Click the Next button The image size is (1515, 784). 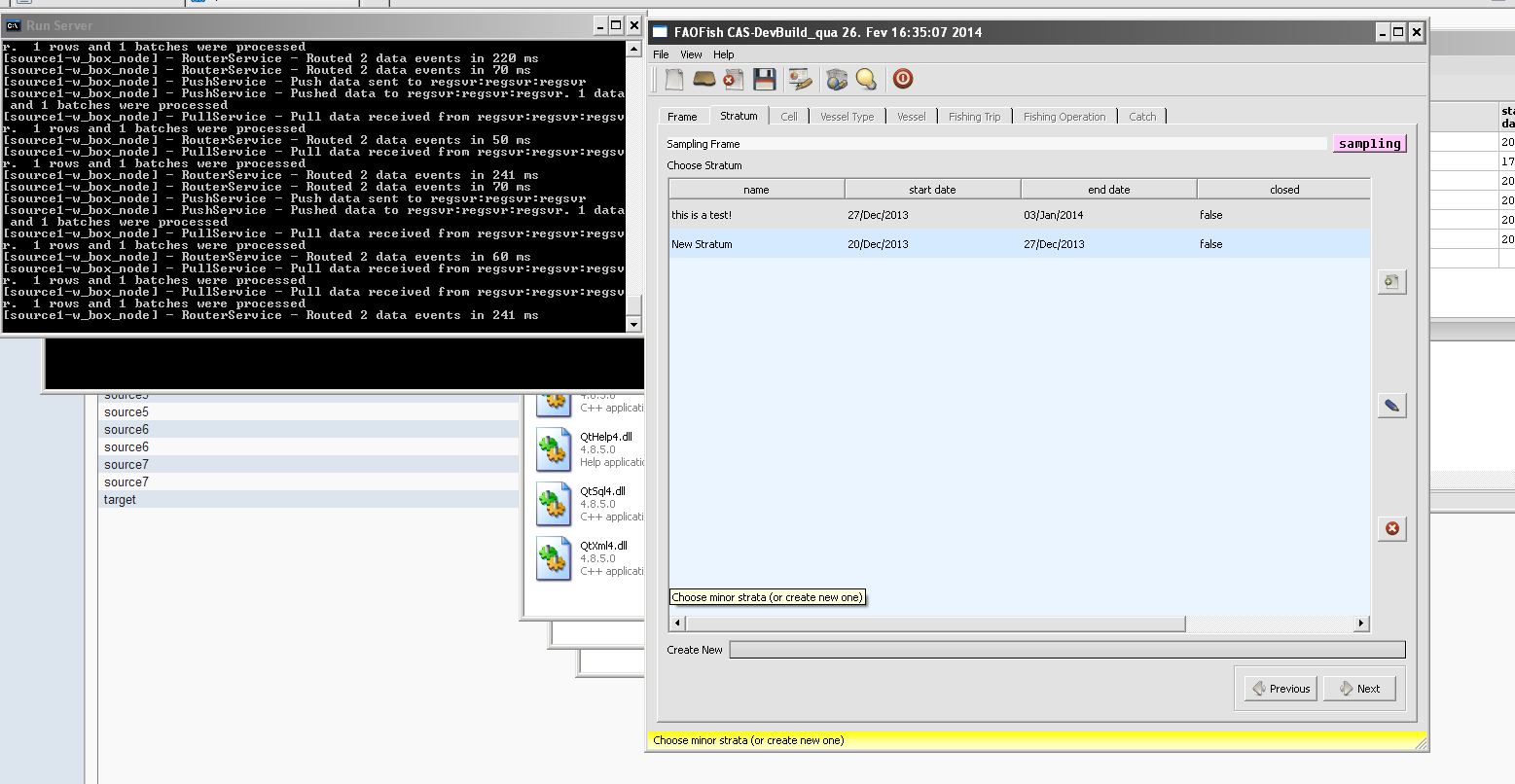1359,689
